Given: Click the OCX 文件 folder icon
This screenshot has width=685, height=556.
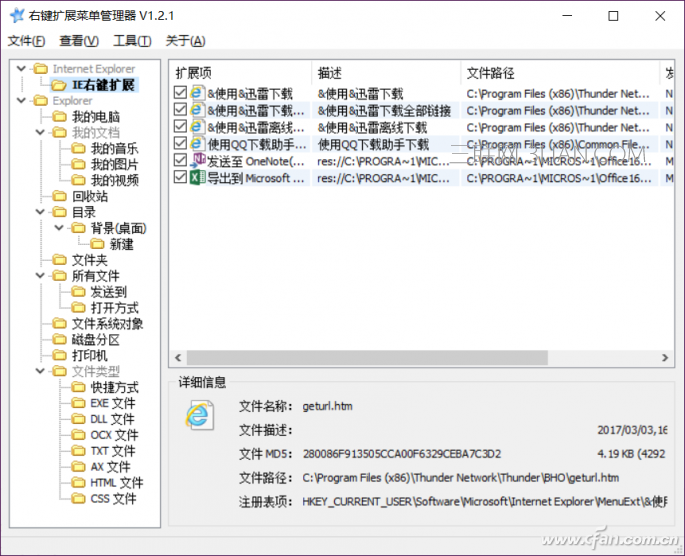Looking at the screenshot, I should (78, 434).
